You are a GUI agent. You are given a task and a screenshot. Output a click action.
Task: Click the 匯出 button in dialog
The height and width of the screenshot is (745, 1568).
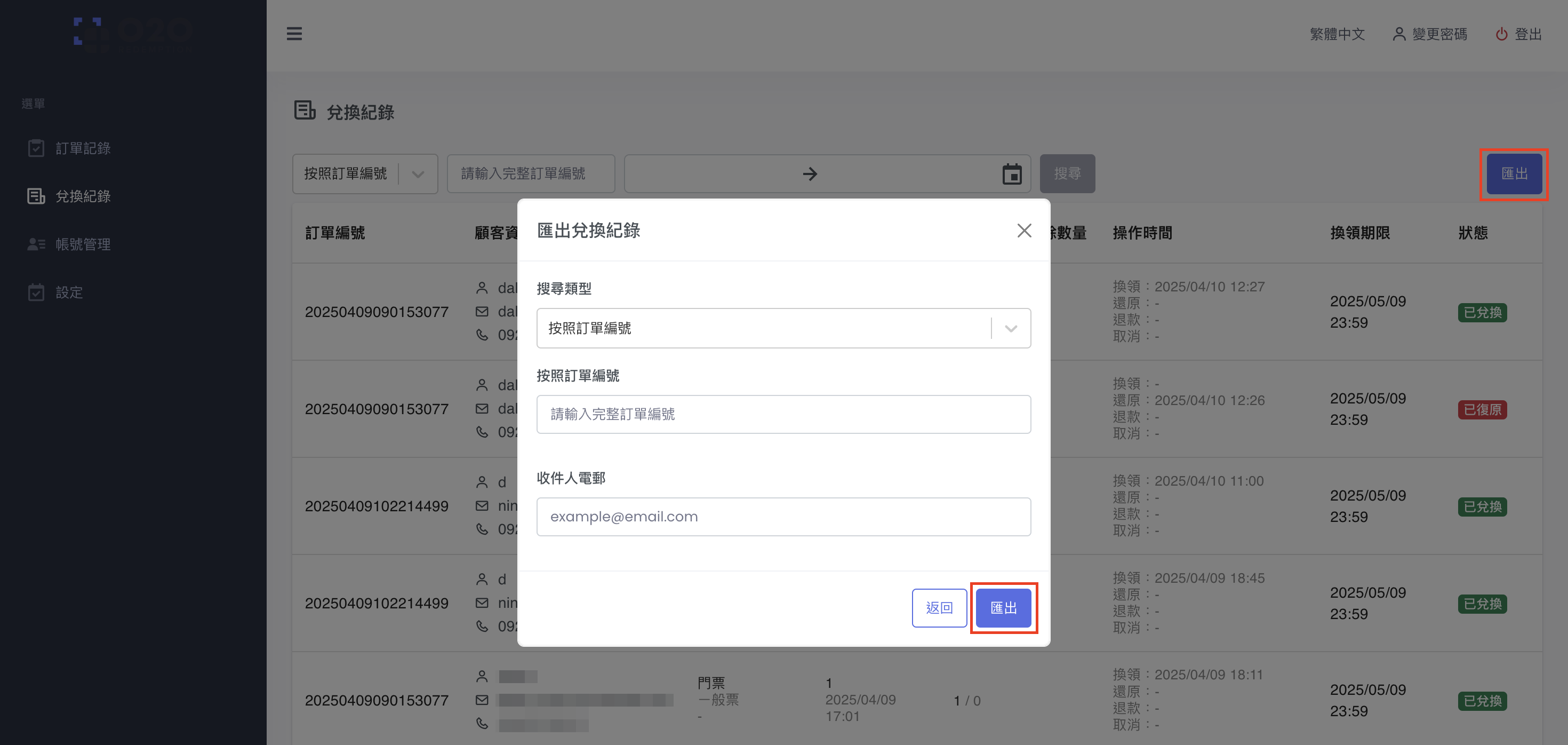point(1003,608)
